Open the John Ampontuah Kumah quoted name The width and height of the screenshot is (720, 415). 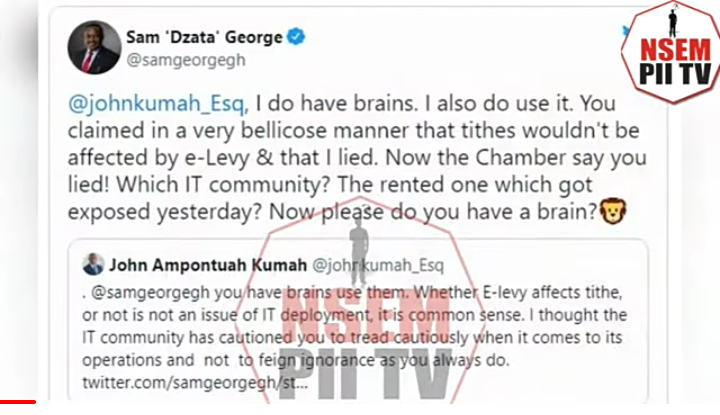pyautogui.click(x=208, y=265)
